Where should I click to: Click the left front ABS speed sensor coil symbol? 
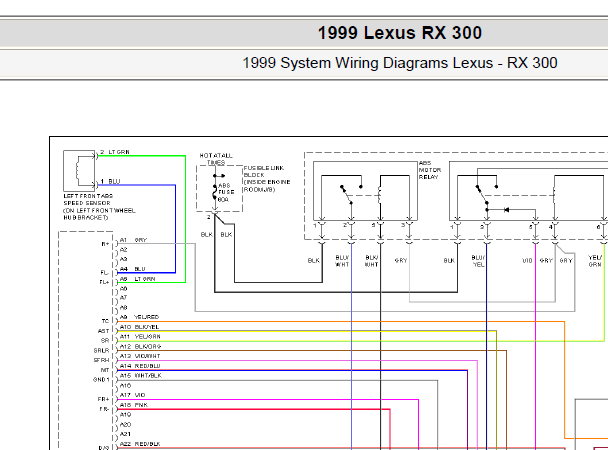[79, 171]
